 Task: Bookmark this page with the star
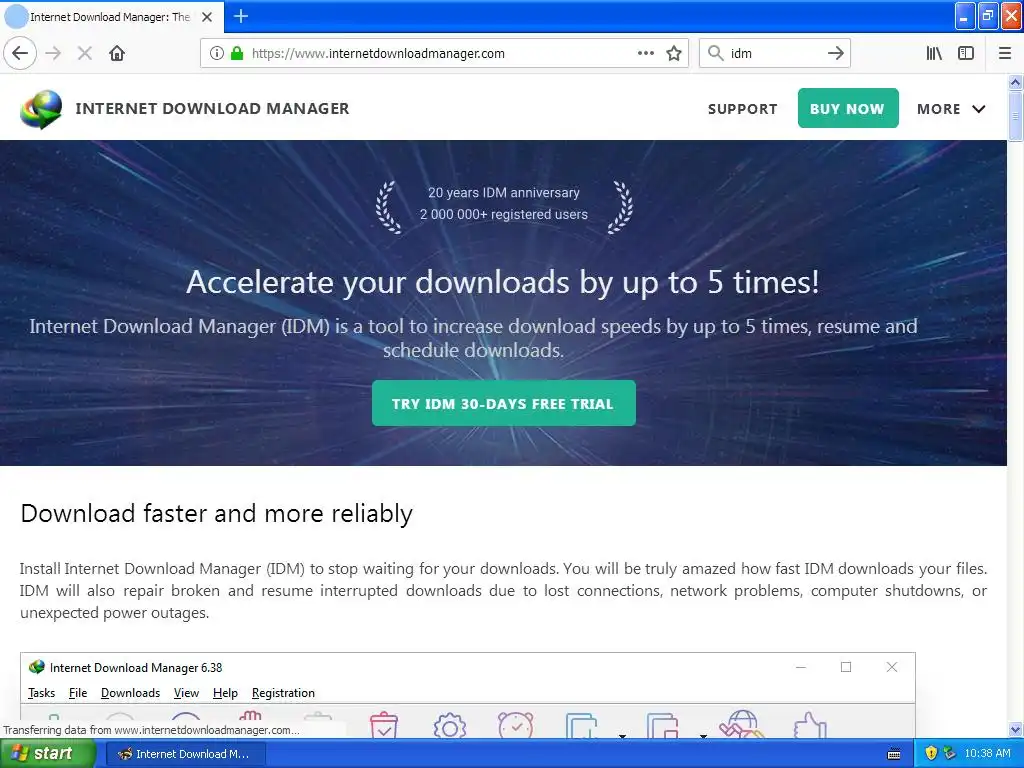674,53
